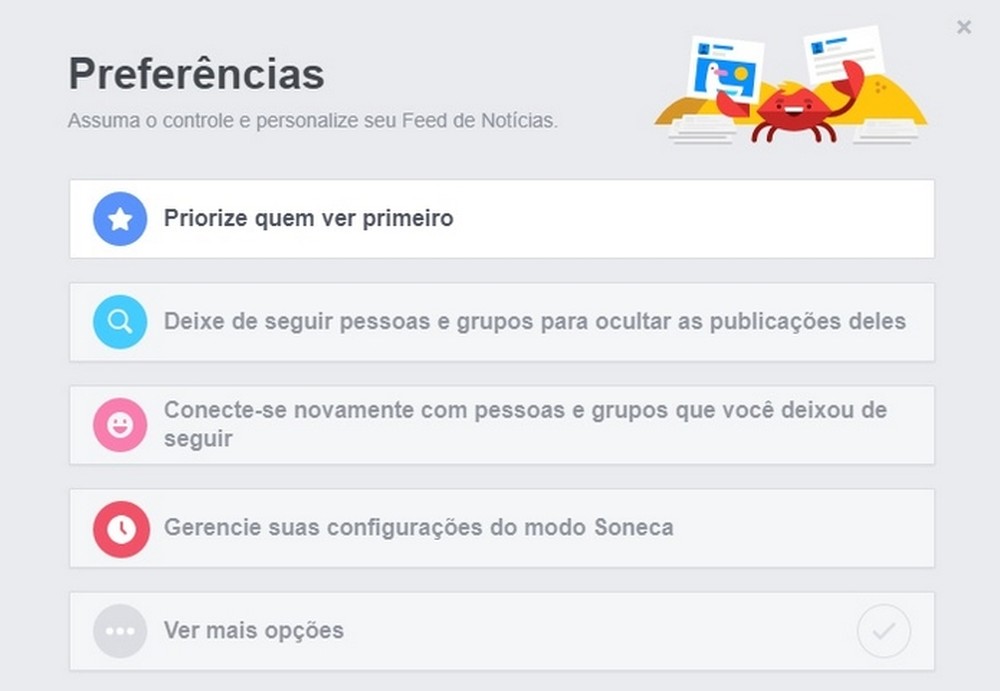Screen dimensions: 1000x691
Task: Click the word "seguir" on the second line of the third option
Action: pyautogui.click(x=198, y=439)
